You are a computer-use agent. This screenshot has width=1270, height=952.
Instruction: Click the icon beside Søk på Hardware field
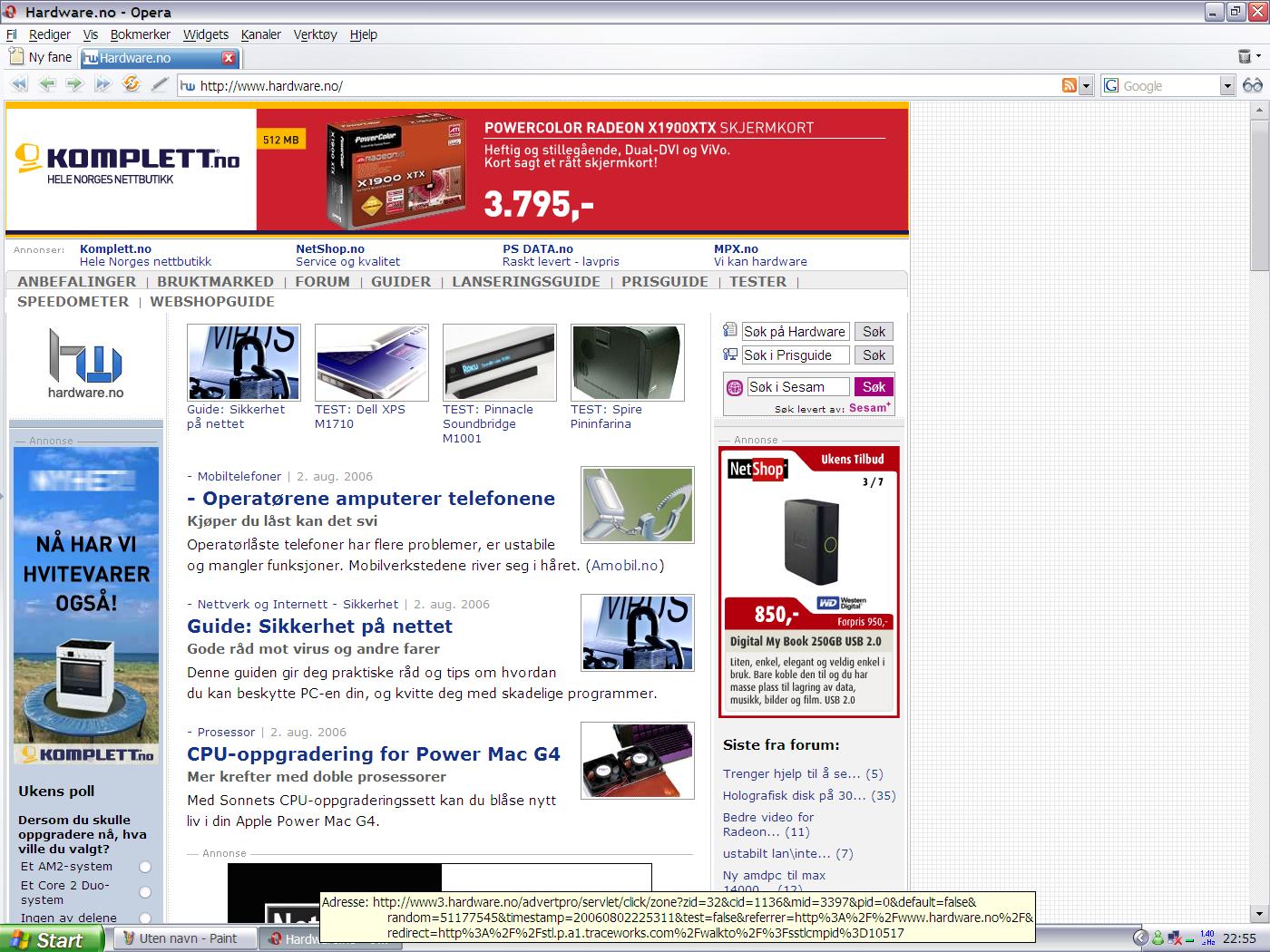coord(730,330)
